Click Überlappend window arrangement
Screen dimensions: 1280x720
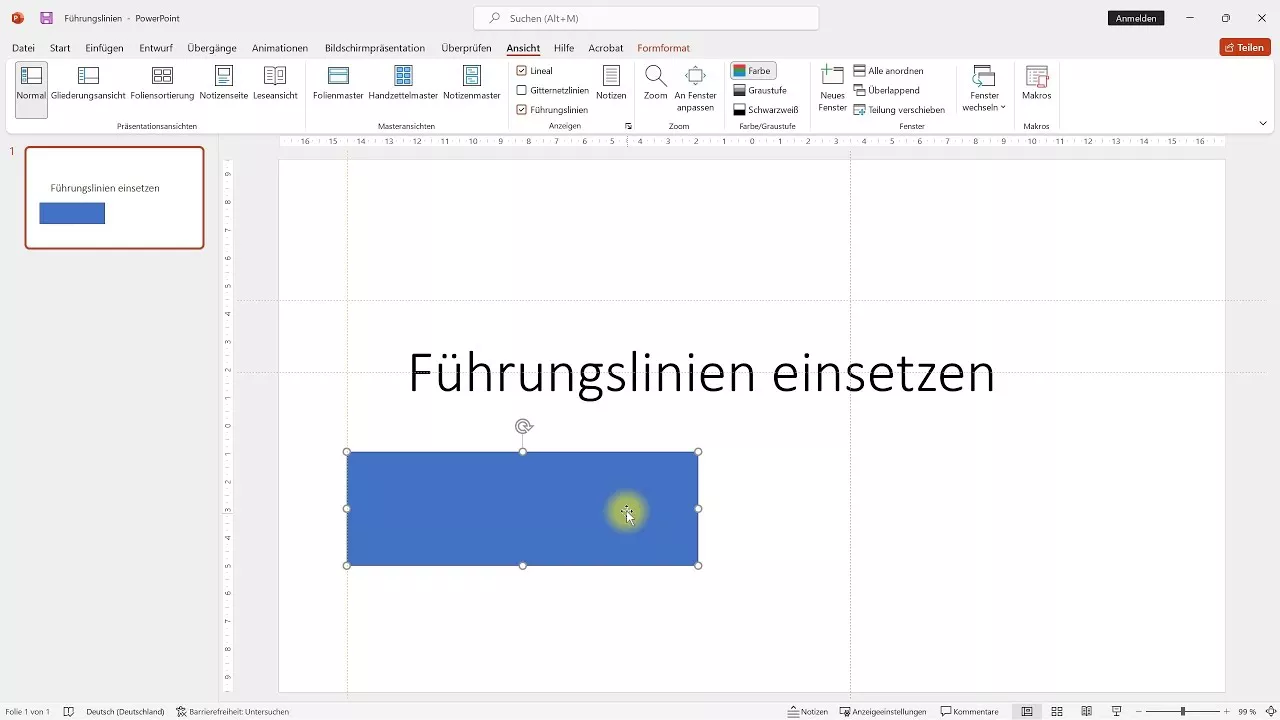(886, 90)
